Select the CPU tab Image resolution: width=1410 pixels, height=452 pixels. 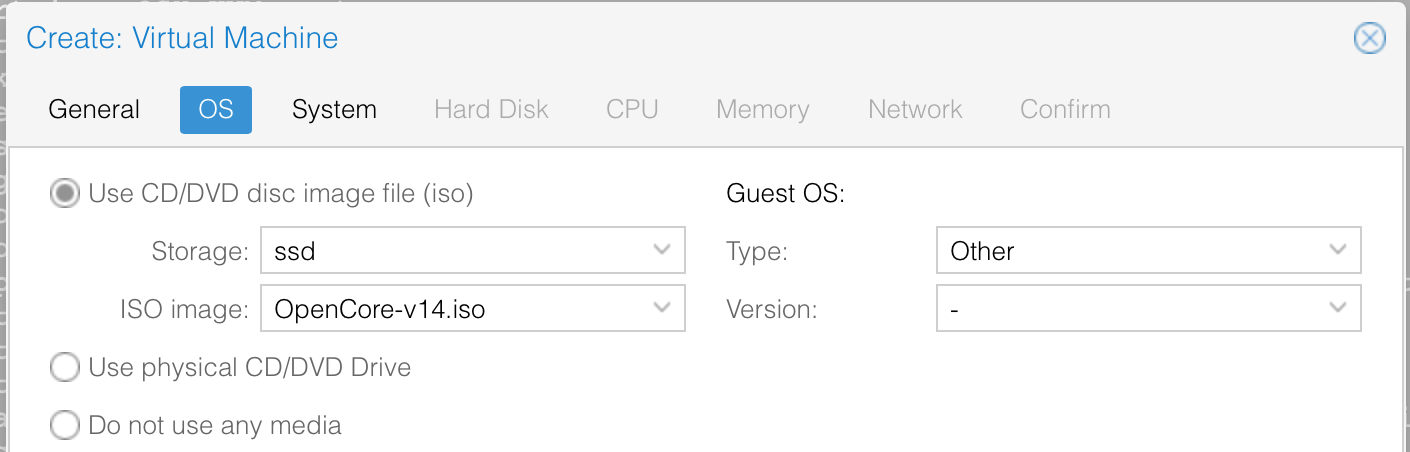pos(632,110)
